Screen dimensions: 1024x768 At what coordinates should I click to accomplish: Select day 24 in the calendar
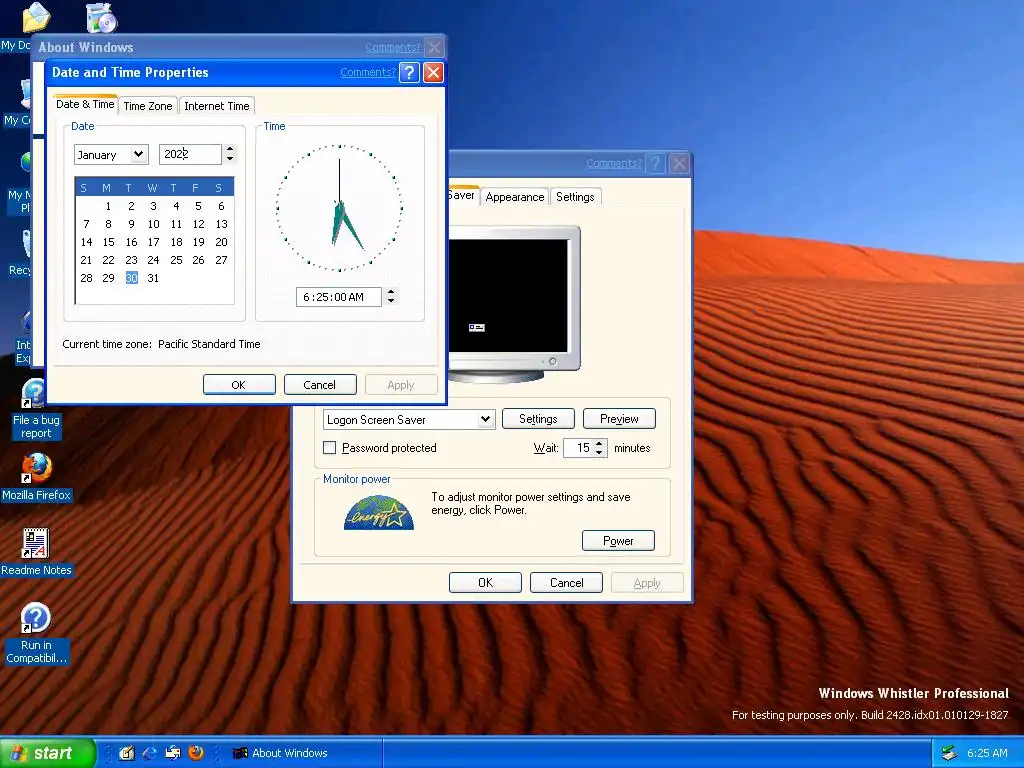tap(153, 260)
